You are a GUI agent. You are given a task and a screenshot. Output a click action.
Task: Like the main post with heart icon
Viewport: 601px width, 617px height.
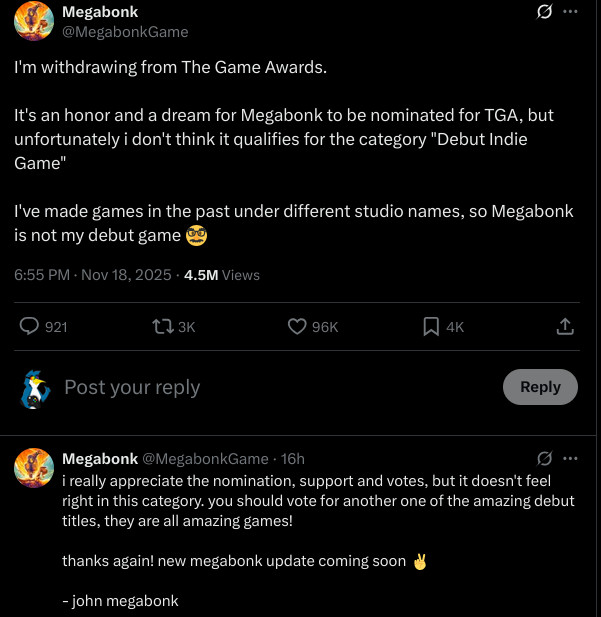coord(297,326)
